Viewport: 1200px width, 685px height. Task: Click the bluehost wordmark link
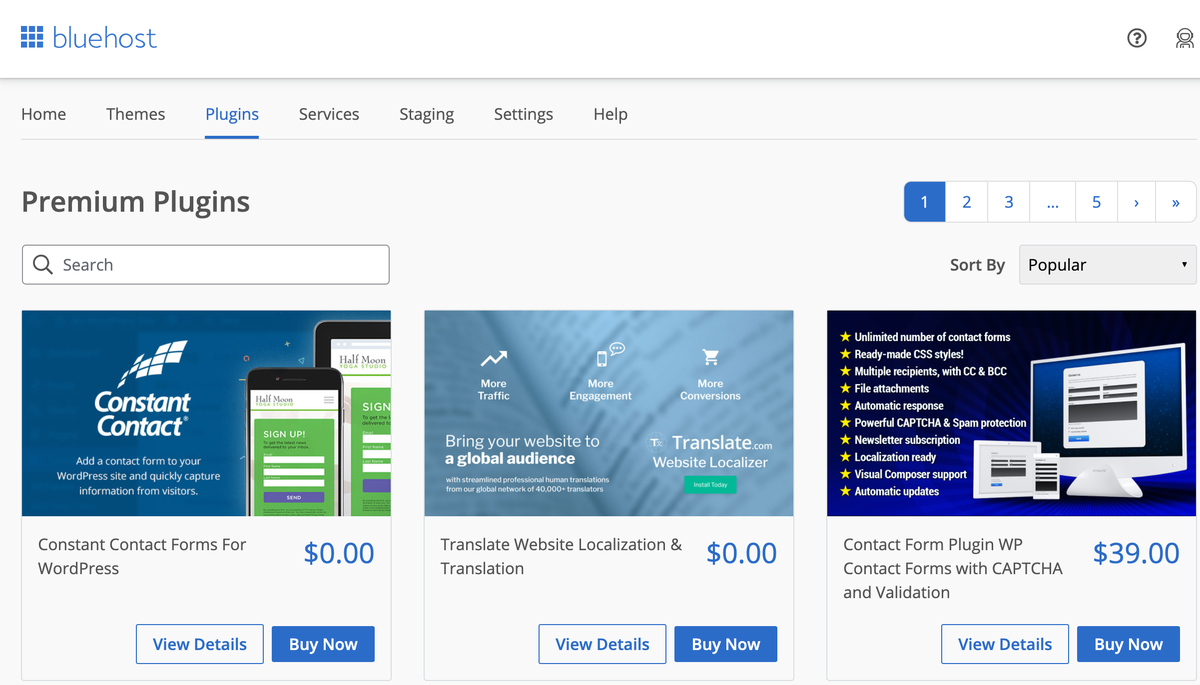pos(105,38)
